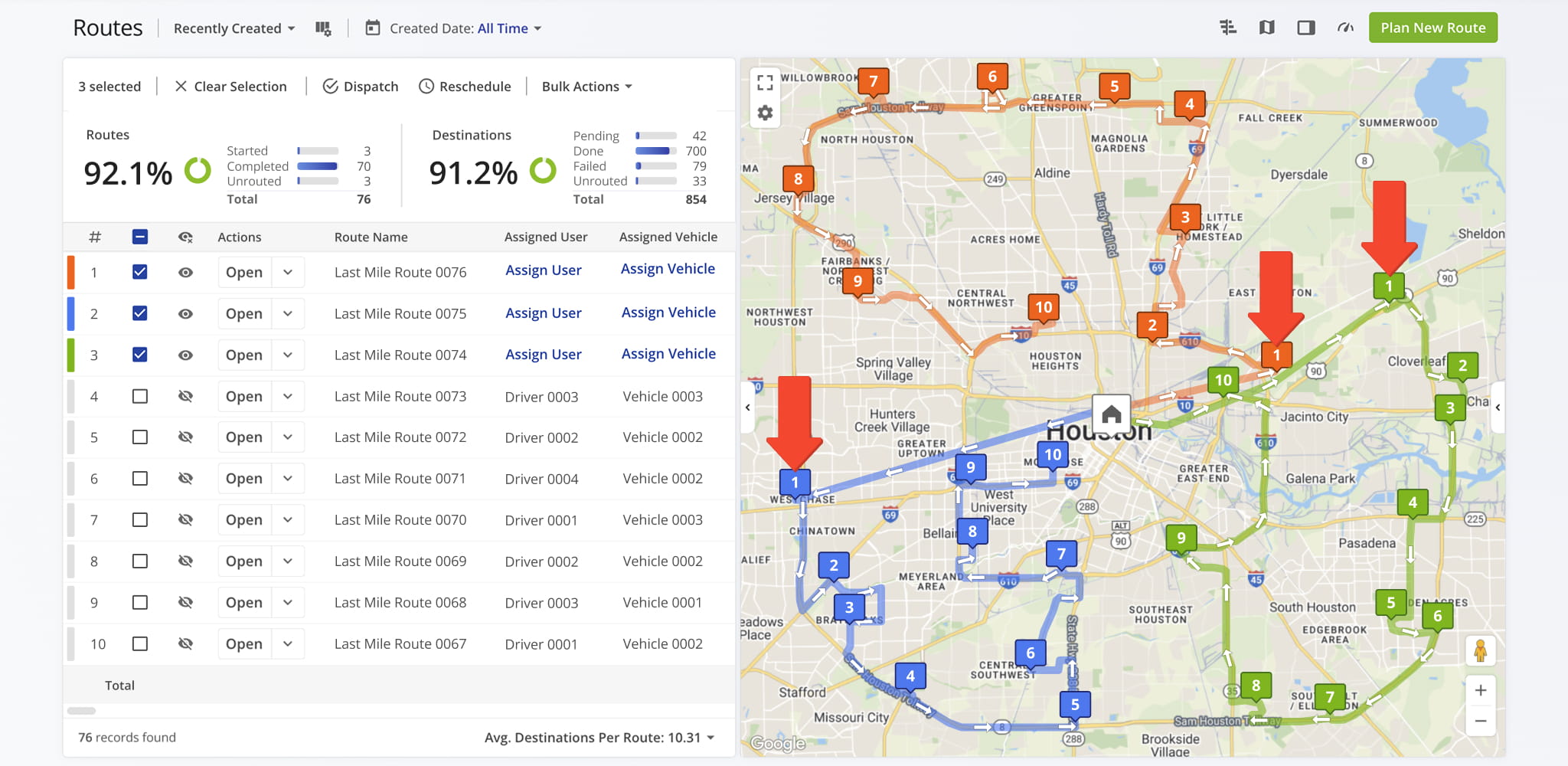
Task: Open the column settings icon beside Recently Created
Action: coord(323,28)
